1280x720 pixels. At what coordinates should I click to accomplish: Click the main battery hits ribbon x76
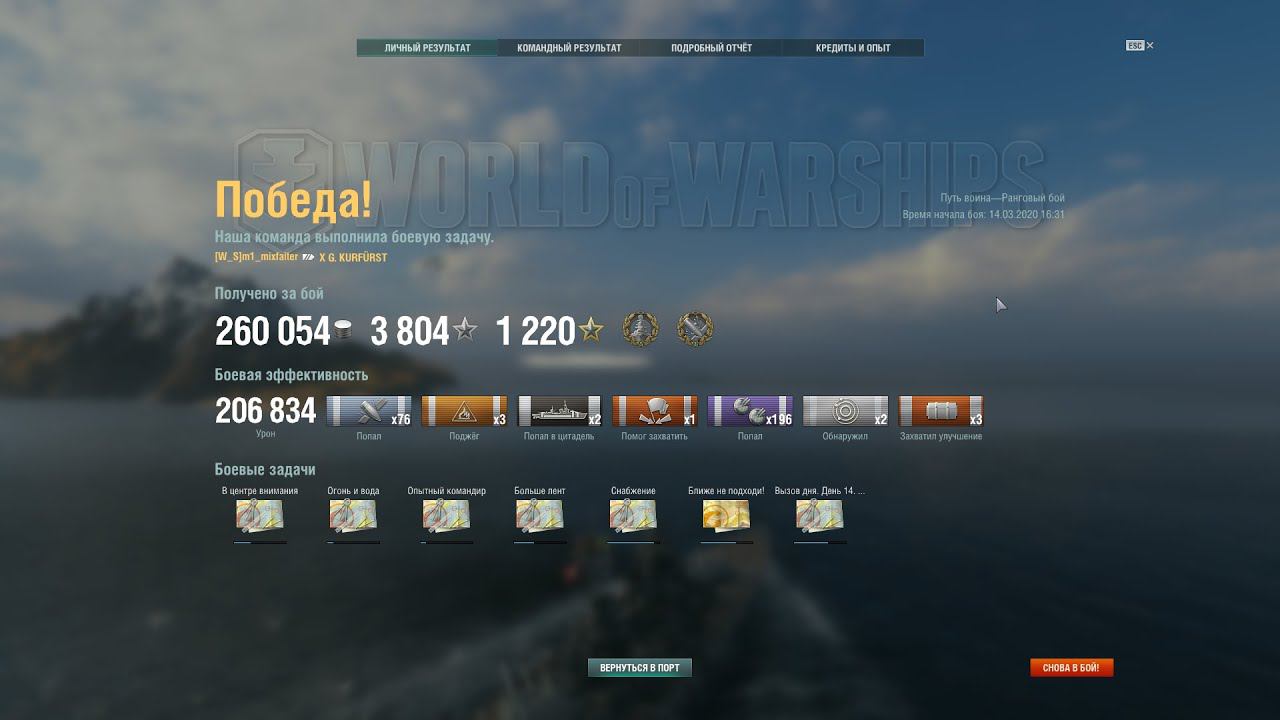(x=369, y=412)
